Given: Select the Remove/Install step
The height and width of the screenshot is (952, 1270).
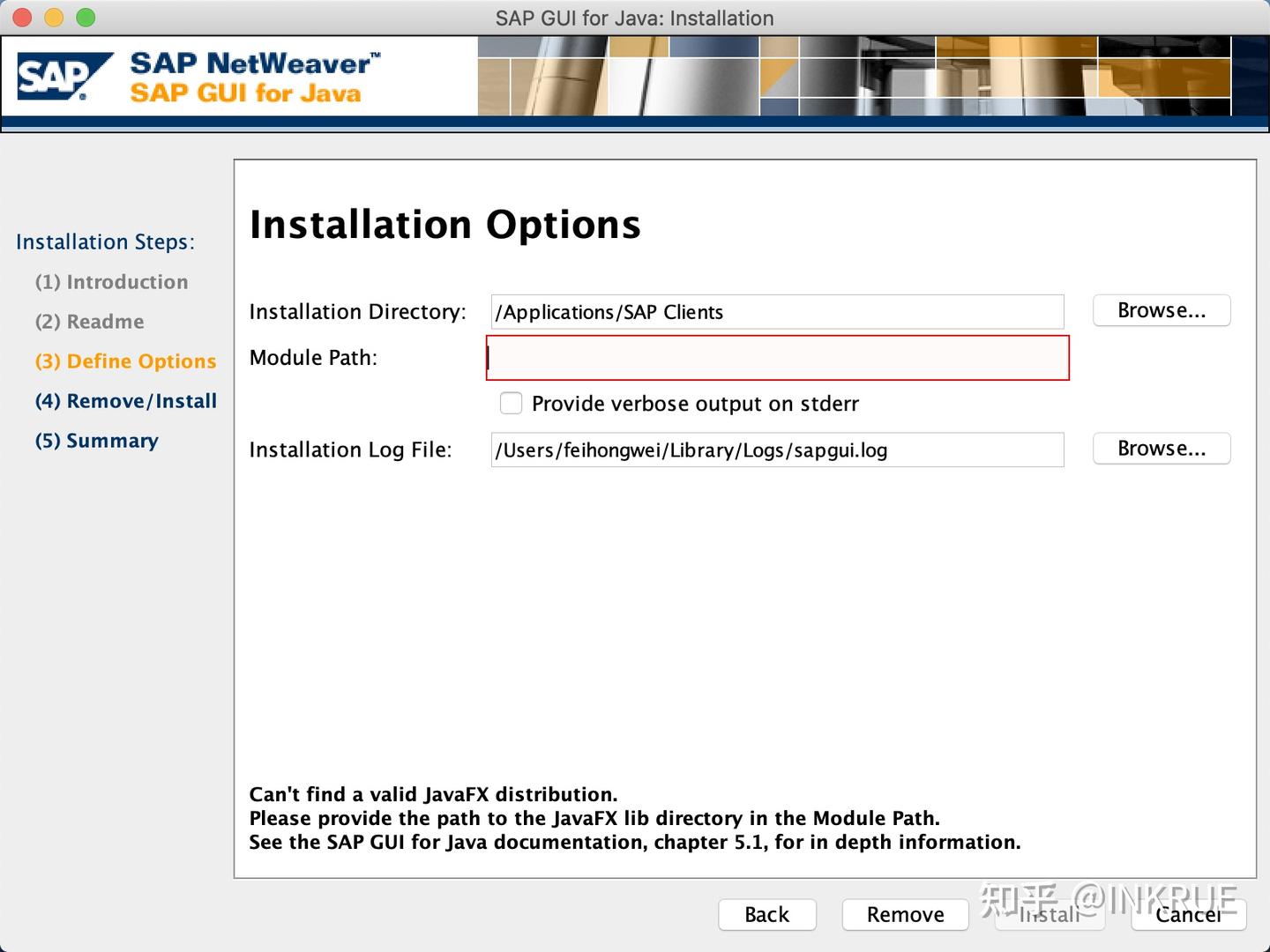Looking at the screenshot, I should click(125, 400).
